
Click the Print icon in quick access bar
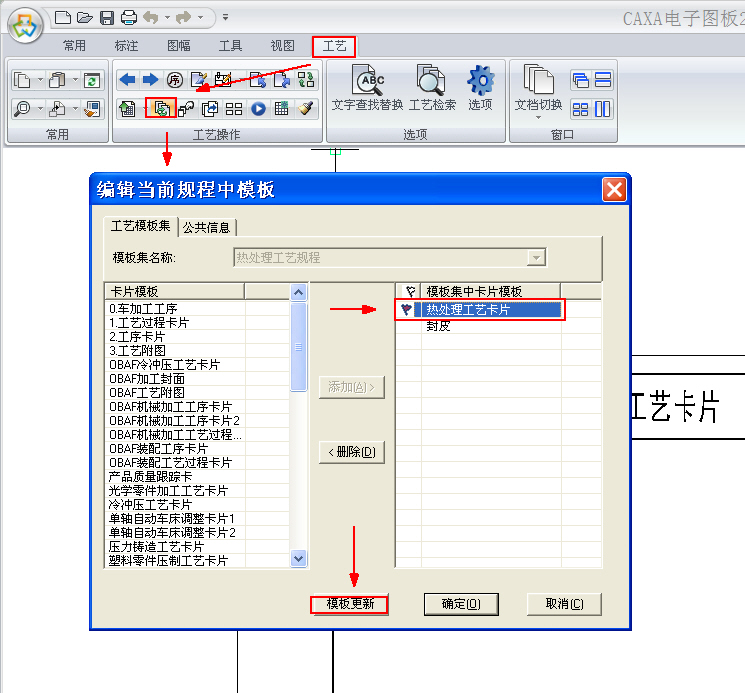[129, 17]
